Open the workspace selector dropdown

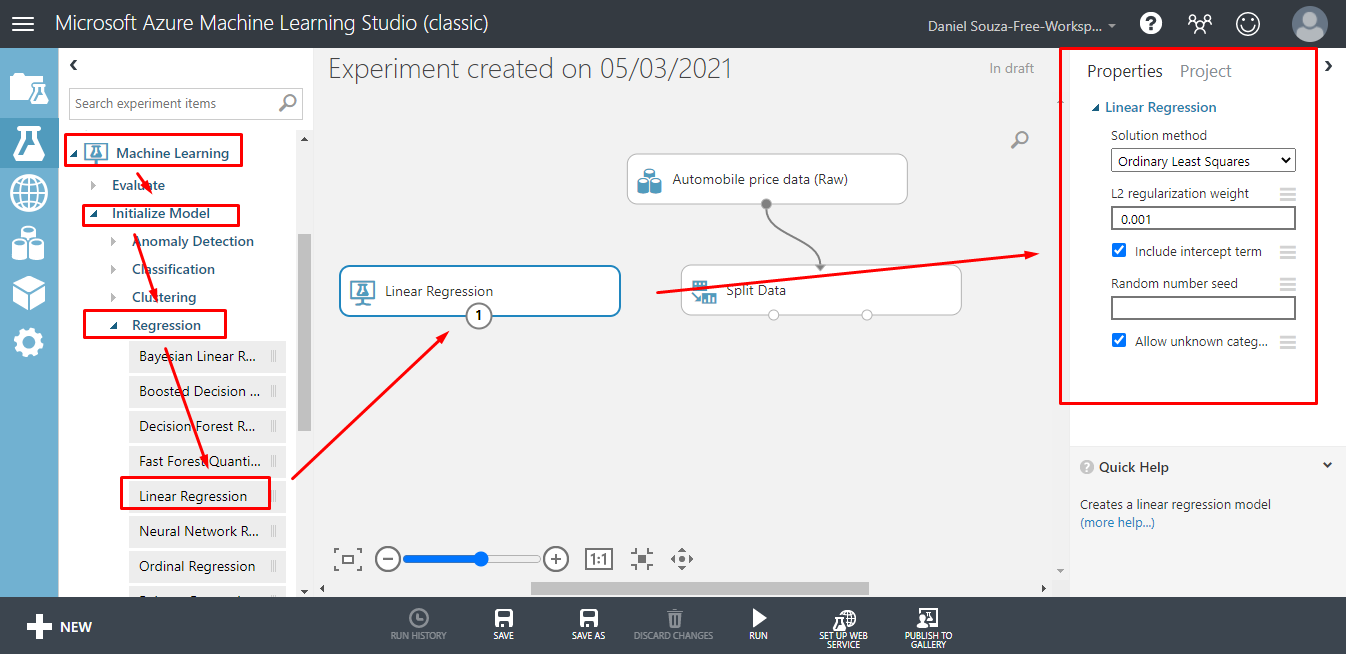(1023, 25)
